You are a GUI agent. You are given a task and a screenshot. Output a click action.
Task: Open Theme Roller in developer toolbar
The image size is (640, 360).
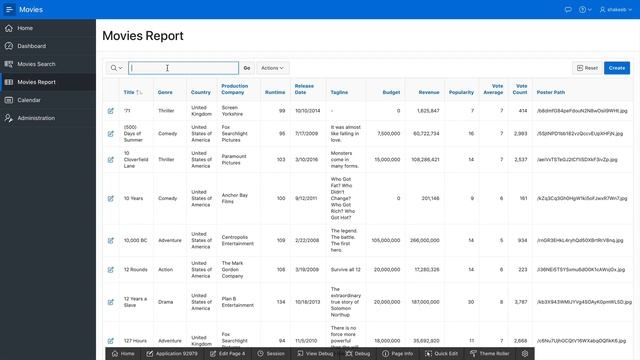[x=489, y=353]
